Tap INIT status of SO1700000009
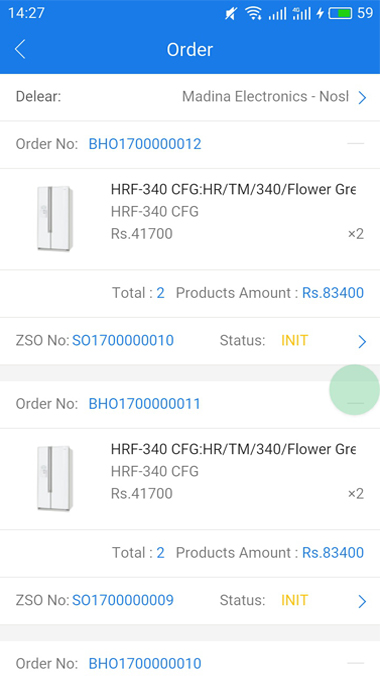Screen dimensions: 380x676 coord(294,600)
